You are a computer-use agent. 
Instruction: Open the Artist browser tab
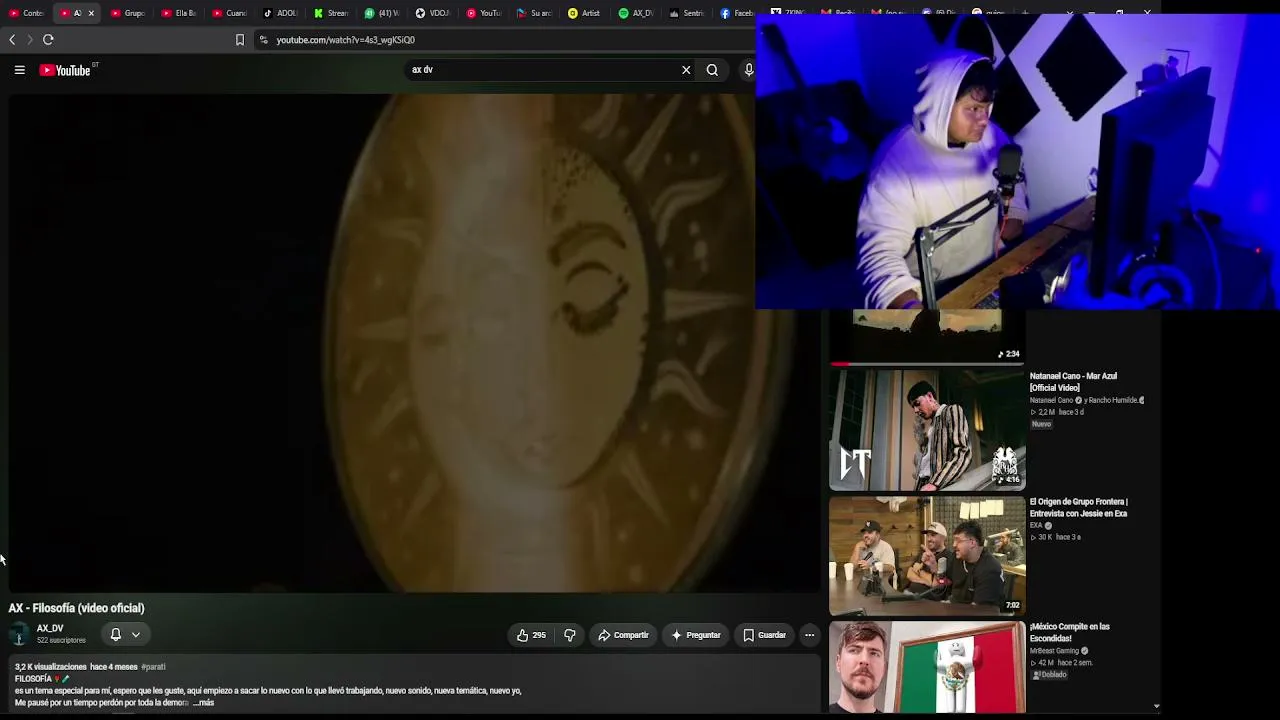tap(585, 13)
